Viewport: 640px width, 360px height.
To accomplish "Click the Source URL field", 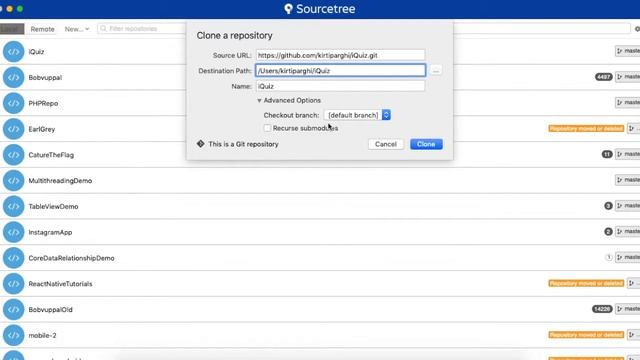I will [x=340, y=55].
